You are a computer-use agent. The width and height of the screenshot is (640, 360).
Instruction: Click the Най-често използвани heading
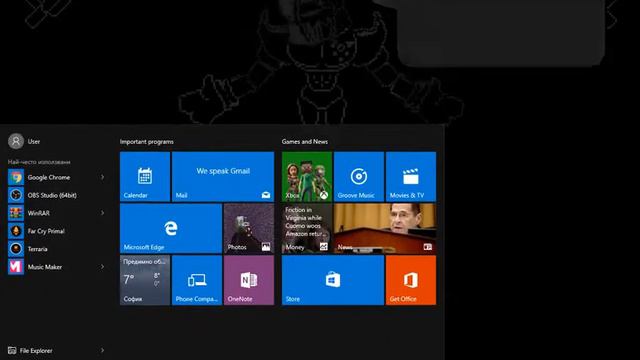point(39,162)
